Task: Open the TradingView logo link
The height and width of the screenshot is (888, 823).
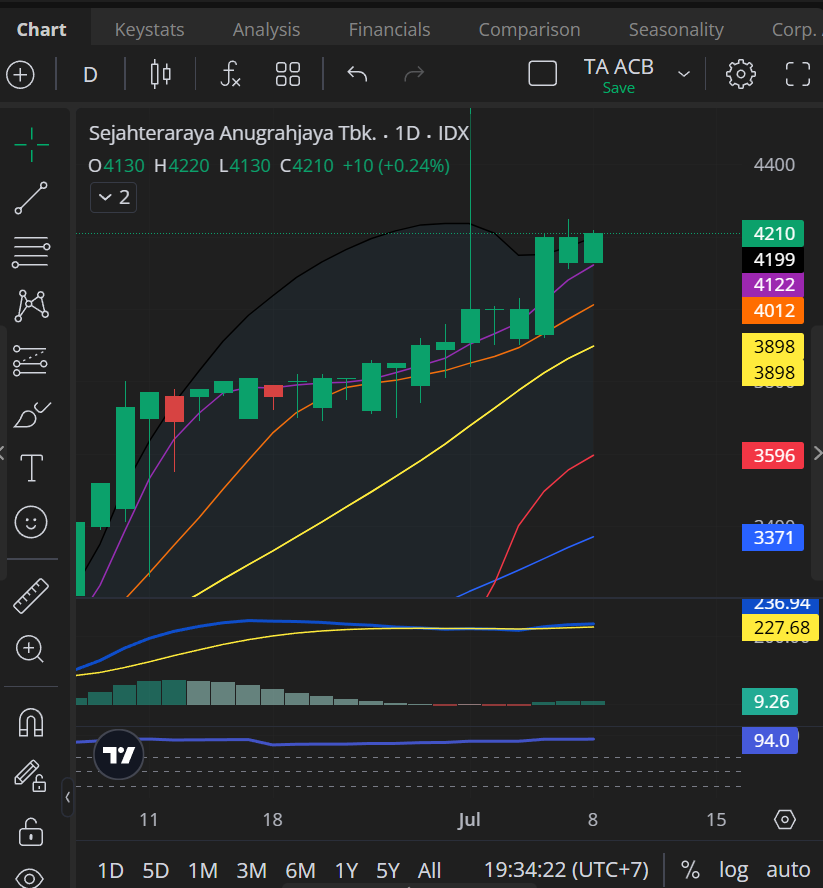Action: (118, 754)
